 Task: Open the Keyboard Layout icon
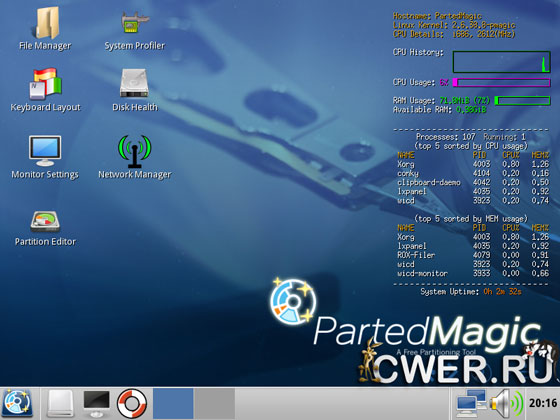(x=45, y=84)
